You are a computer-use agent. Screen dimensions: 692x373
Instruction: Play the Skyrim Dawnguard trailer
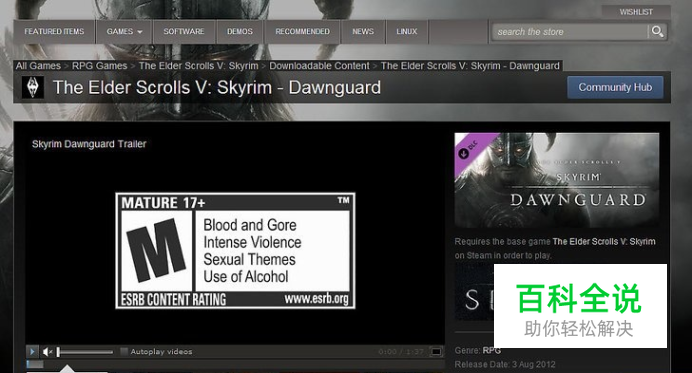32,352
